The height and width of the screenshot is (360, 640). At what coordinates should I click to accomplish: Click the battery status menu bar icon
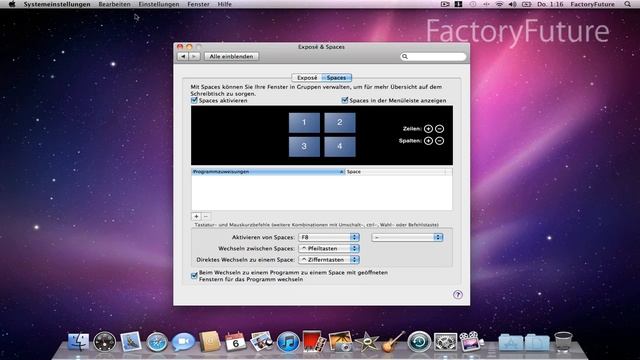527,4
